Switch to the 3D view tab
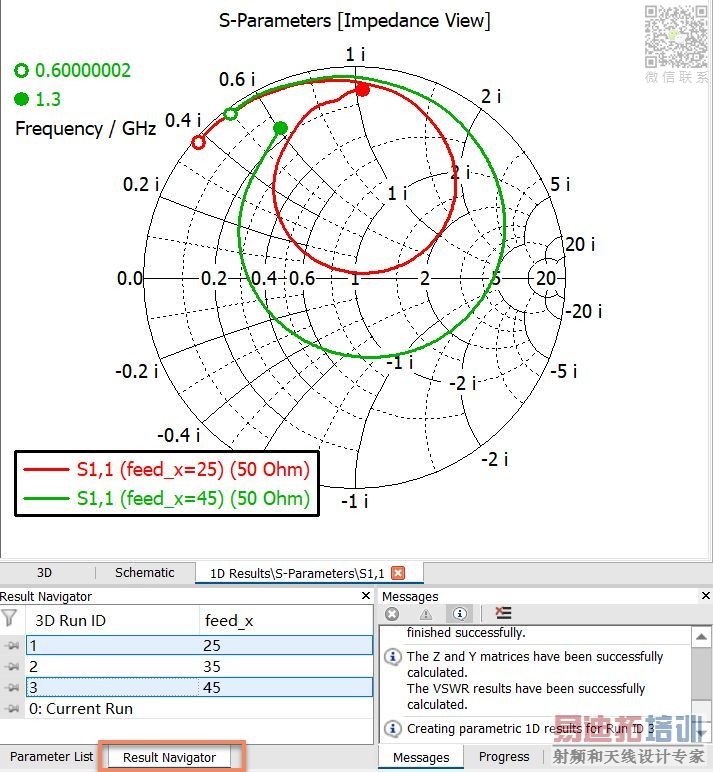The width and height of the screenshot is (713, 772). coord(44,573)
